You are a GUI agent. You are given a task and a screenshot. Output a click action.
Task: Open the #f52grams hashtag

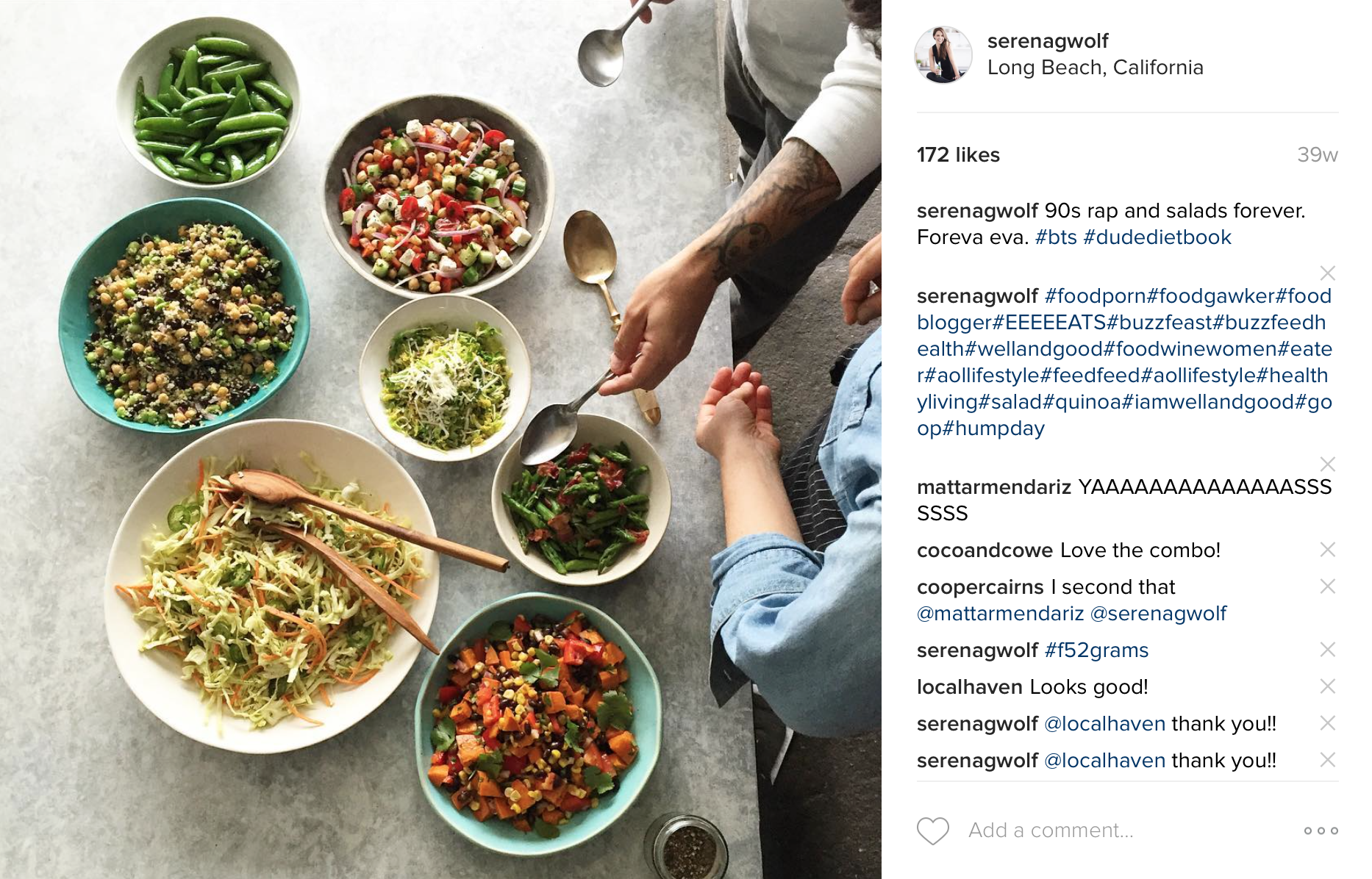pos(1096,650)
